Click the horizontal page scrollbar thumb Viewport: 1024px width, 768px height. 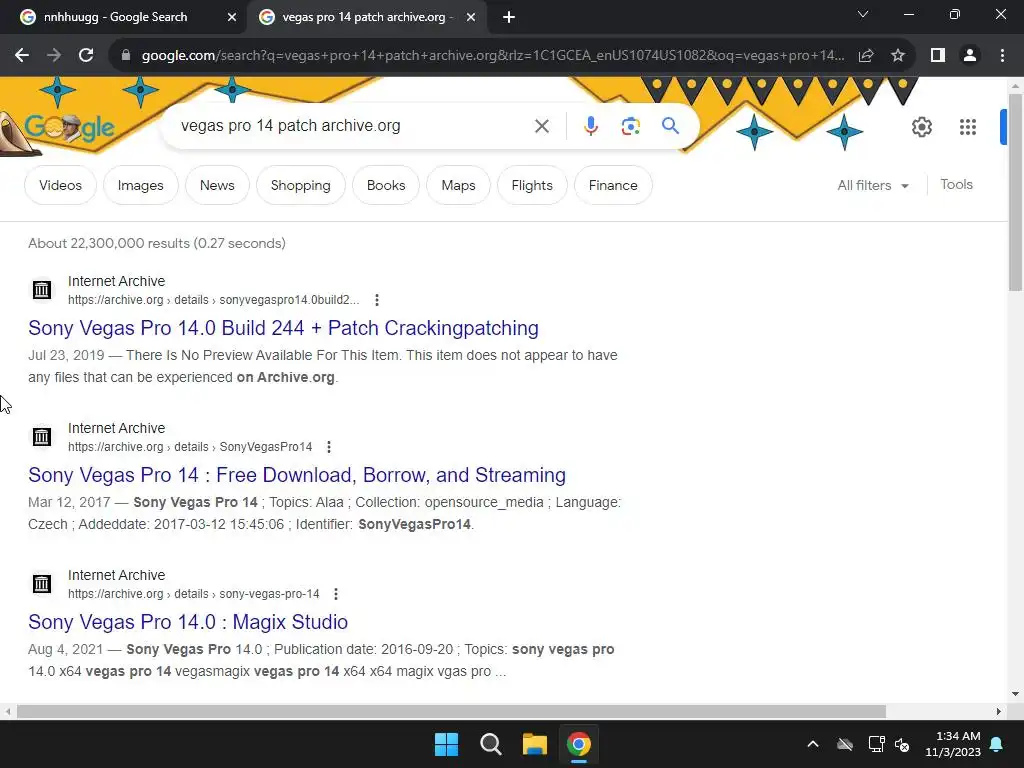(451, 711)
